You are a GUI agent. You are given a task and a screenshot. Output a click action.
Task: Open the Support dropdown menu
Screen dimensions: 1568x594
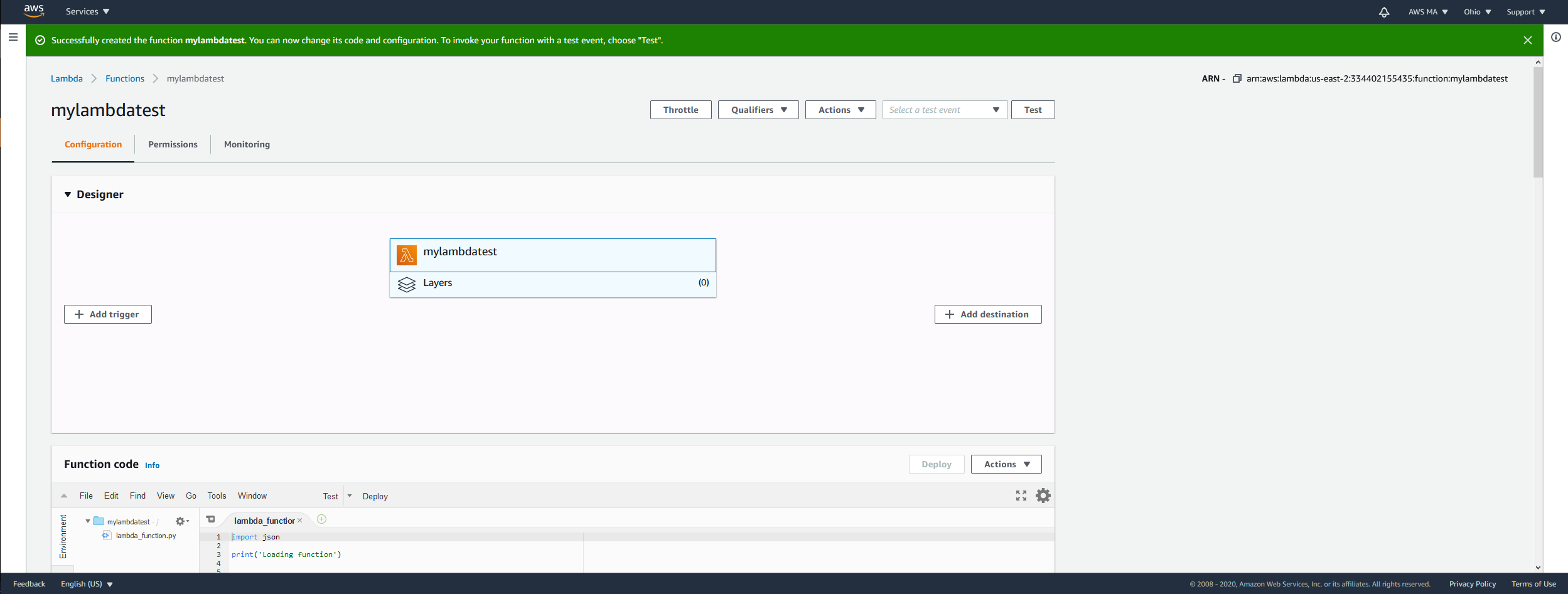point(1526,12)
